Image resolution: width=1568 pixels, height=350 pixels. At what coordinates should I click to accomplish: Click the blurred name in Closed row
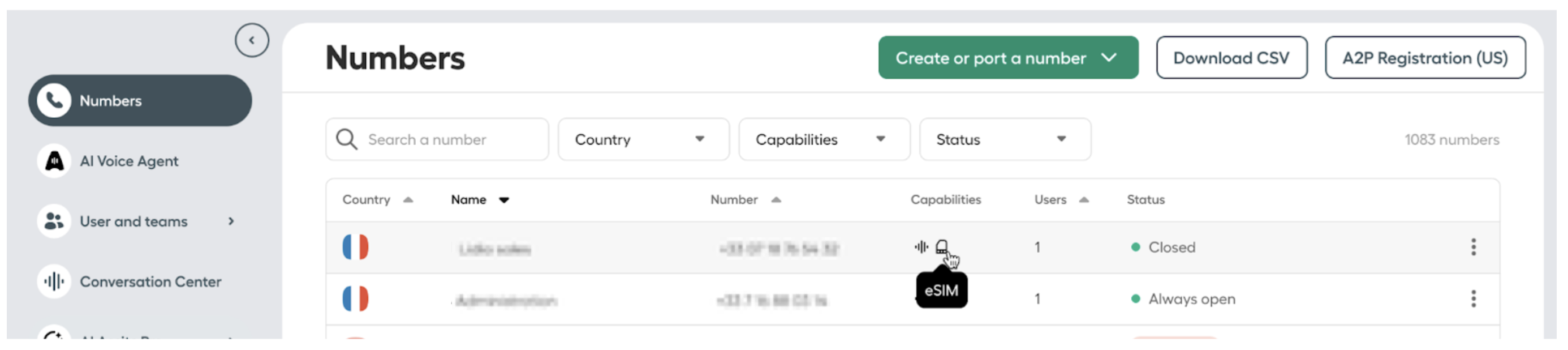pos(494,249)
